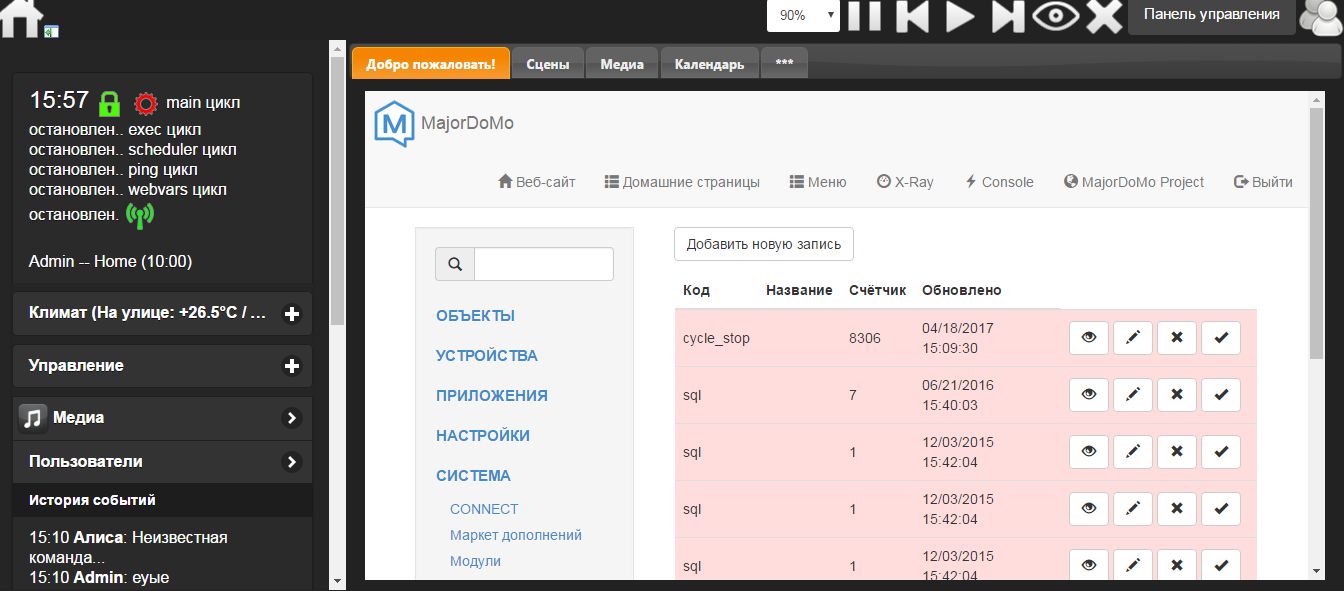Edit cycle_stop record with pencil icon
Image resolution: width=1344 pixels, height=591 pixels.
point(1133,338)
